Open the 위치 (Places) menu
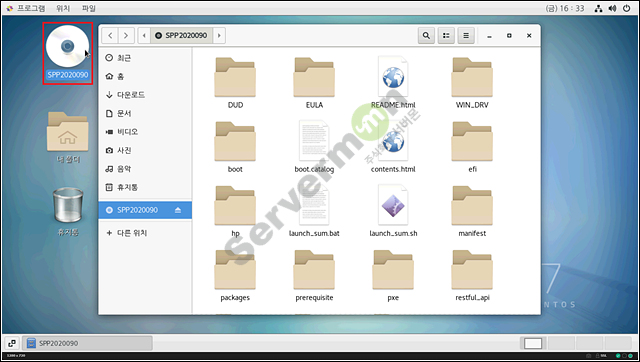 click(63, 8)
